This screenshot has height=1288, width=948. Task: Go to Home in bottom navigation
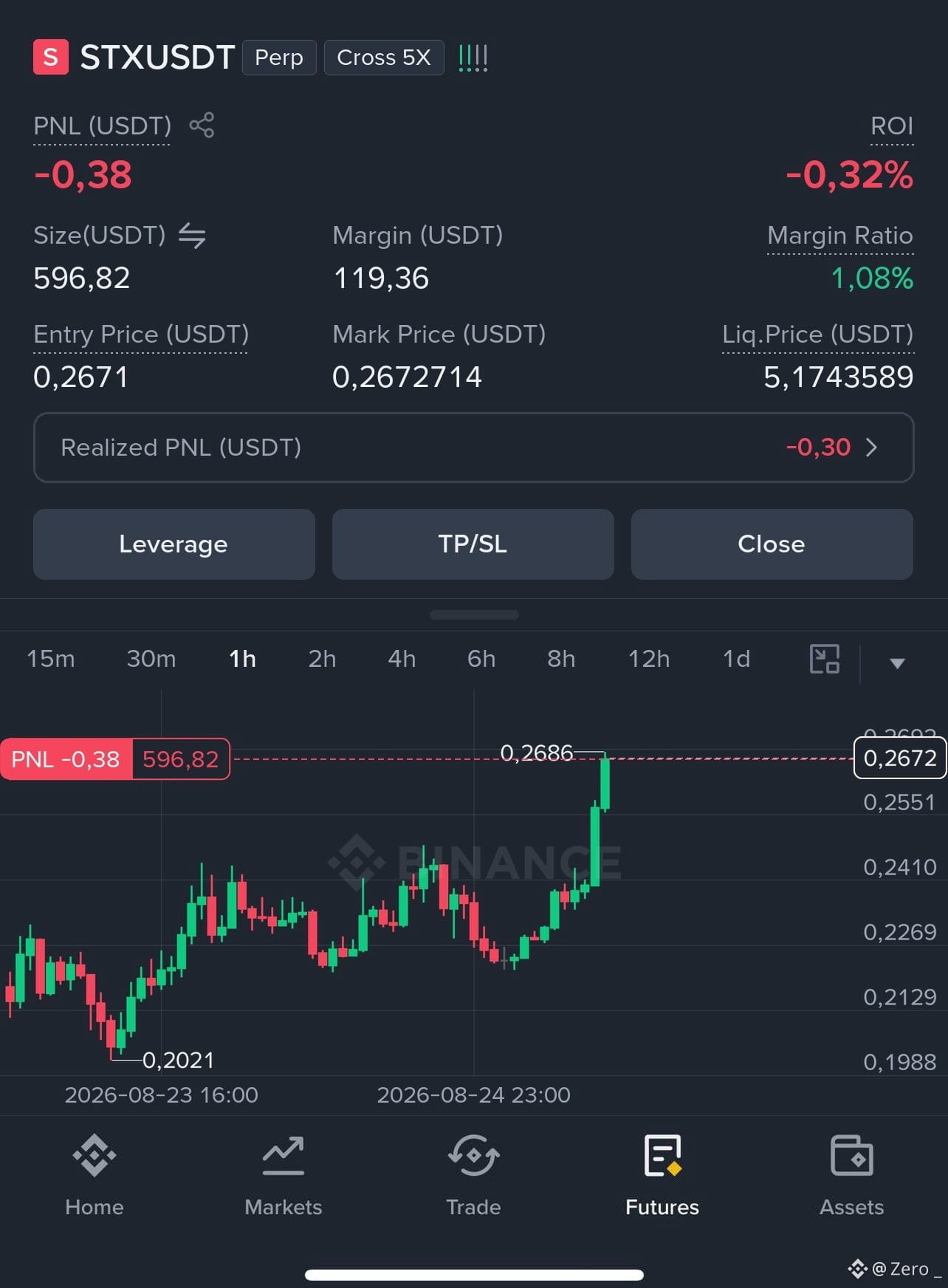coord(95,1176)
